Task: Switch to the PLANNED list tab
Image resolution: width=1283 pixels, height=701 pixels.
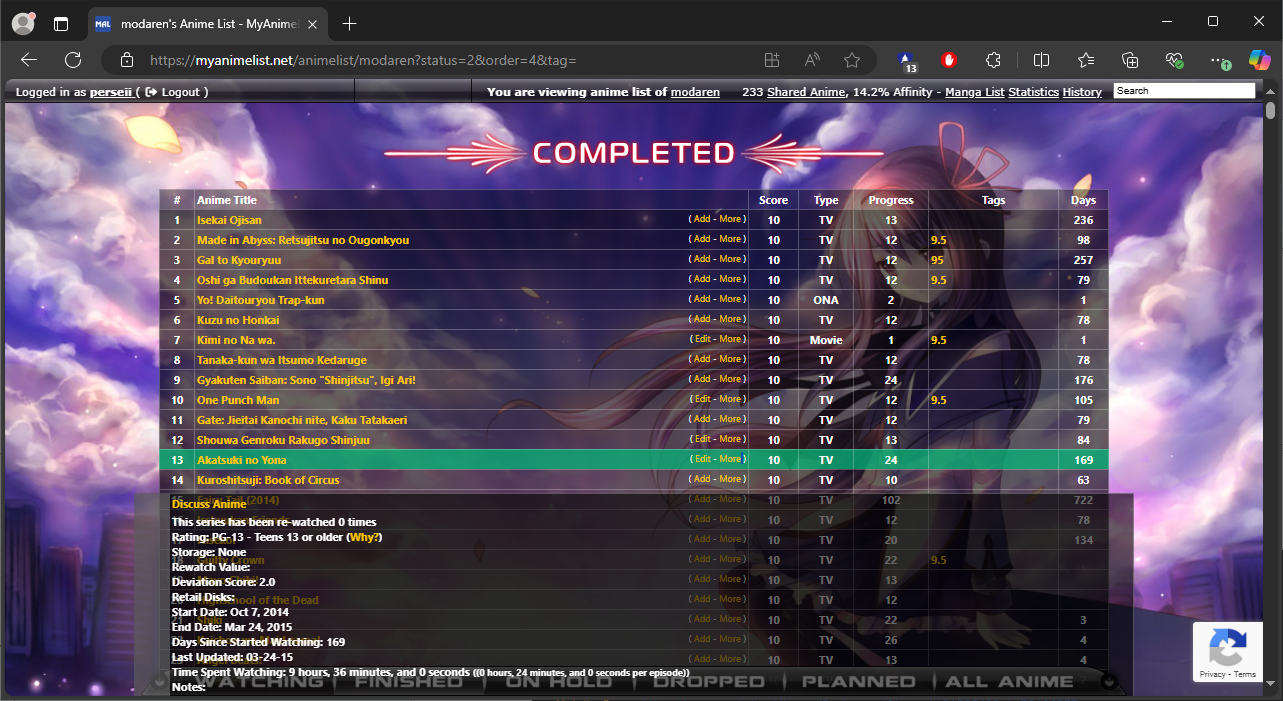Action: (x=859, y=682)
